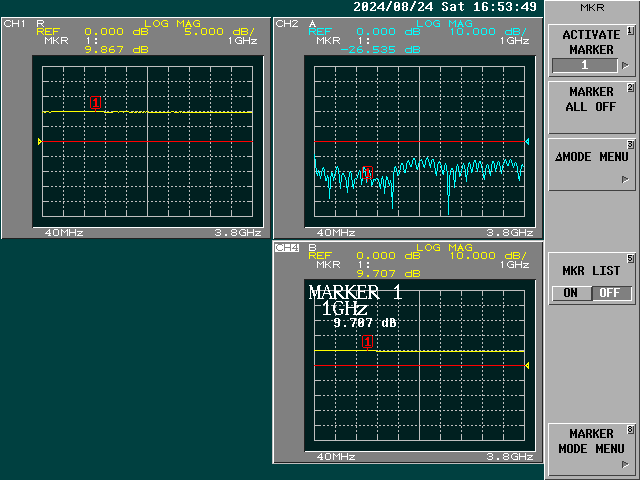Select the CH2 channel label
The image size is (640, 480).
(287, 23)
